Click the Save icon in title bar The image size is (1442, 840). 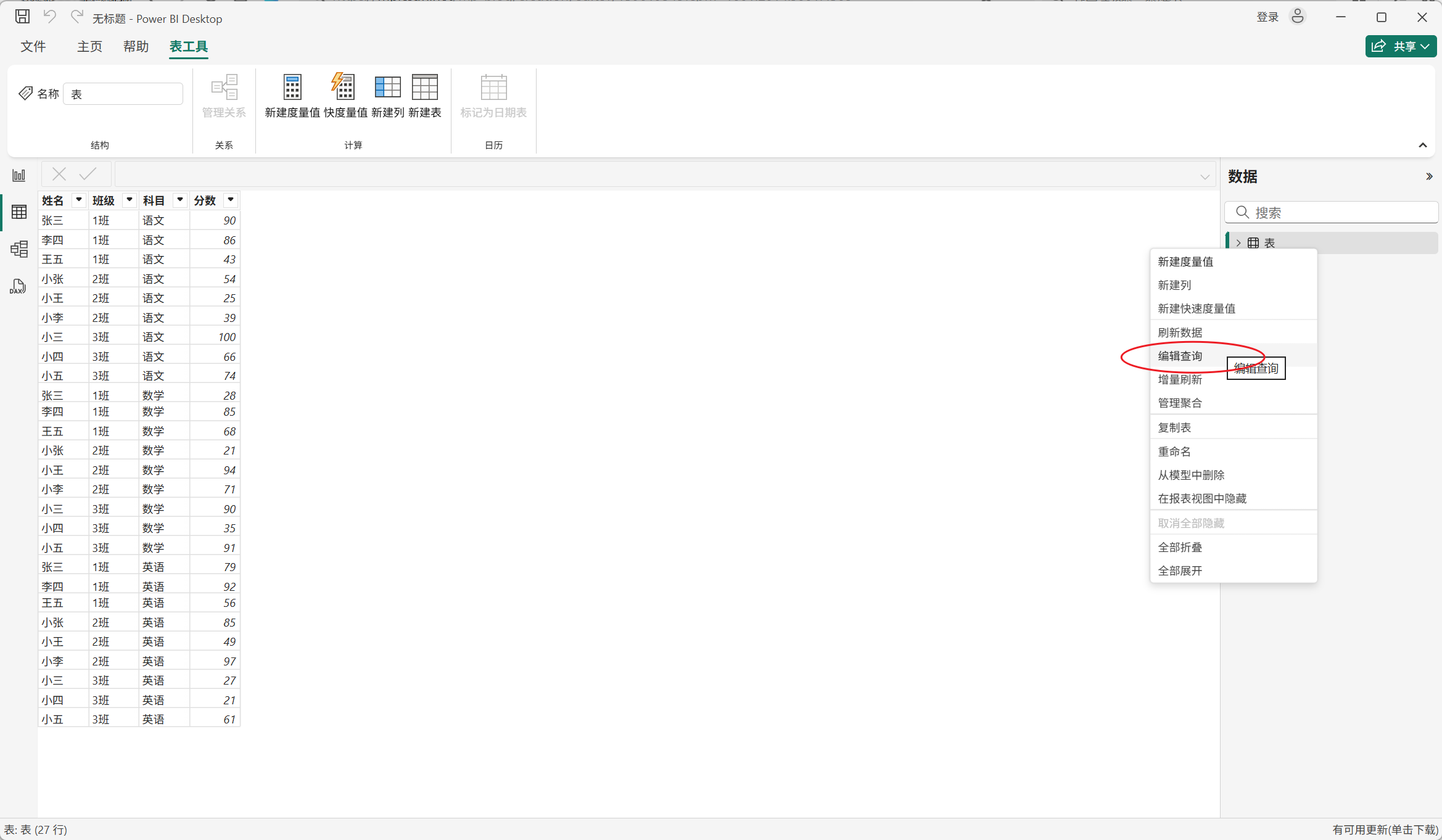tap(22, 17)
